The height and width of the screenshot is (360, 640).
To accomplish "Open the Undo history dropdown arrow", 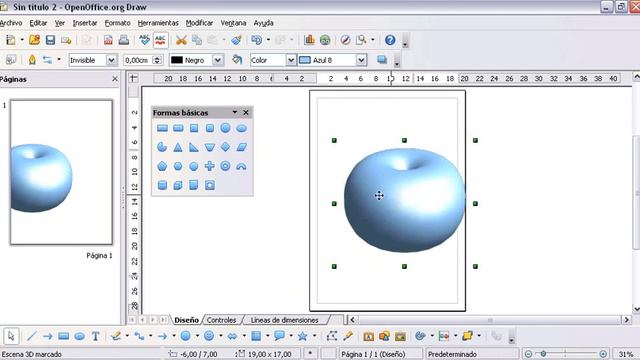I will pyautogui.click(x=268, y=40).
